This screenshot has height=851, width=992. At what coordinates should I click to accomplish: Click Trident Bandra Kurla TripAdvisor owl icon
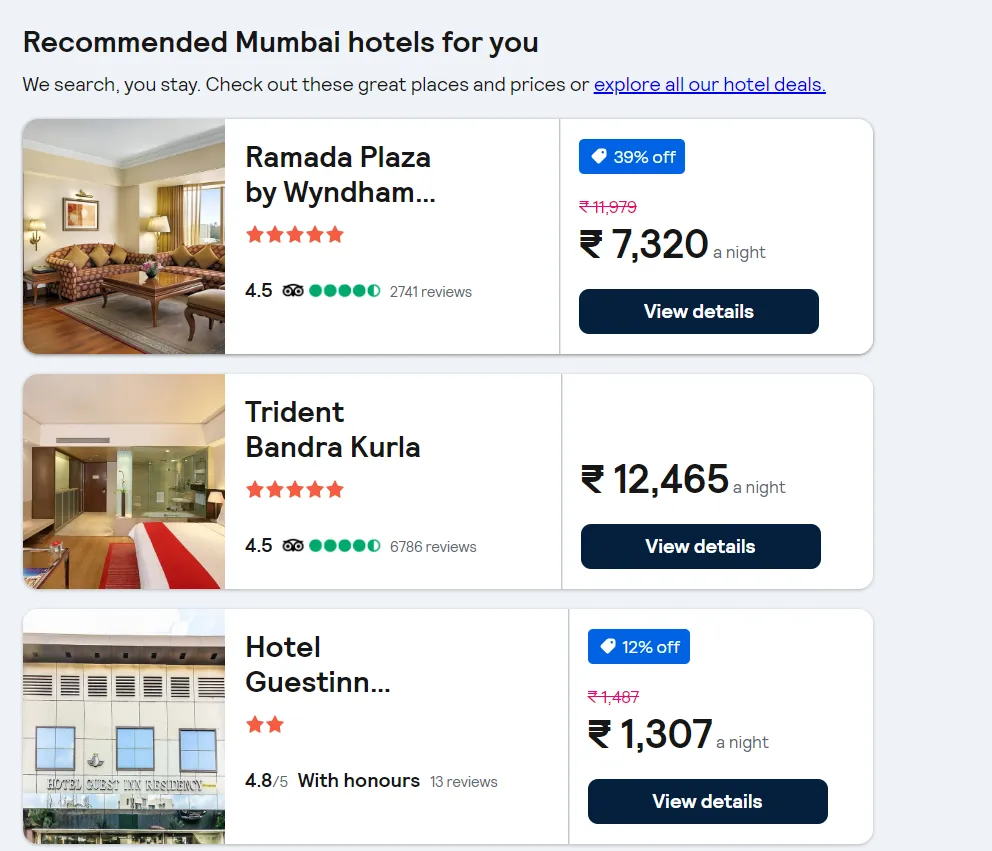click(x=293, y=546)
